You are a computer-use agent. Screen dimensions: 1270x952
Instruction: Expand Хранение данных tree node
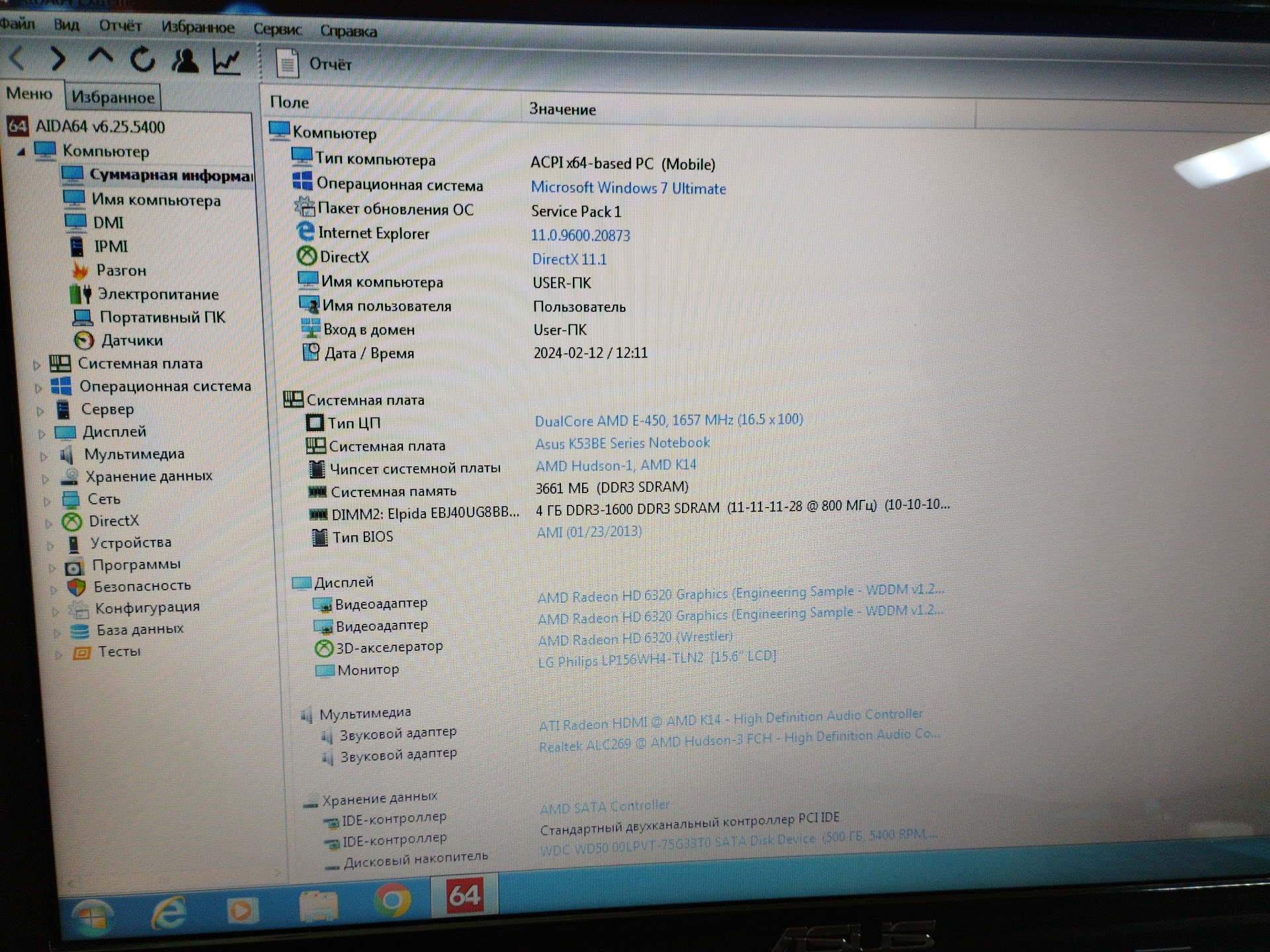tap(45, 479)
